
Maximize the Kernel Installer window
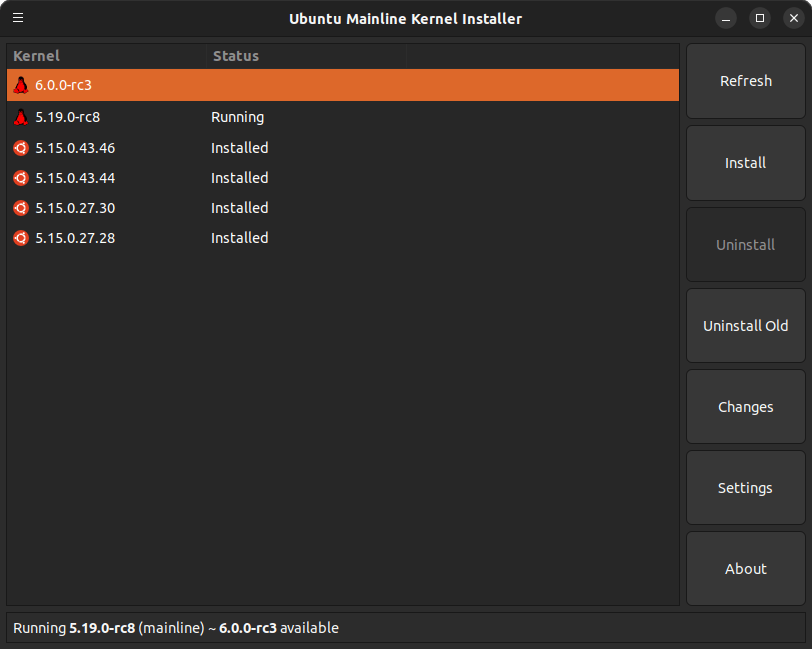click(x=760, y=19)
